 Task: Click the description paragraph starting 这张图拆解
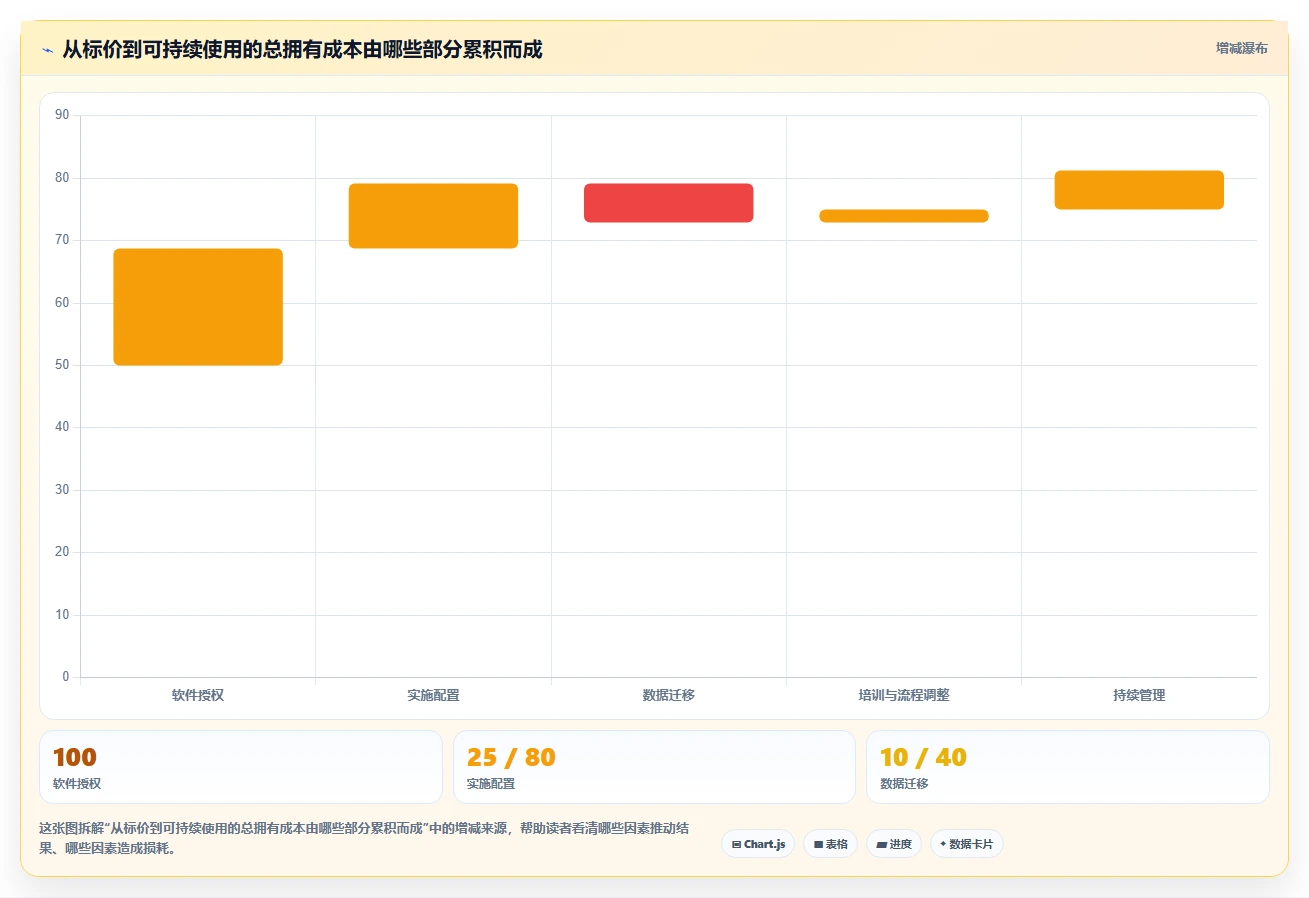(x=365, y=839)
